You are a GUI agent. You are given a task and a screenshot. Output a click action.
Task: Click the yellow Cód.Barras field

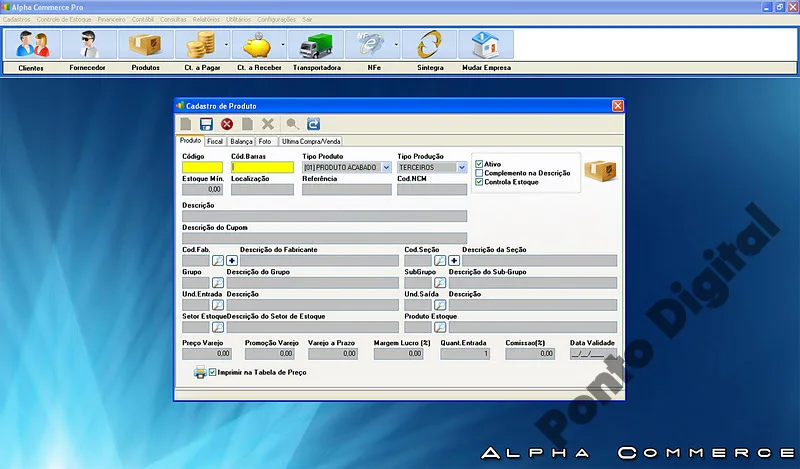(262, 167)
